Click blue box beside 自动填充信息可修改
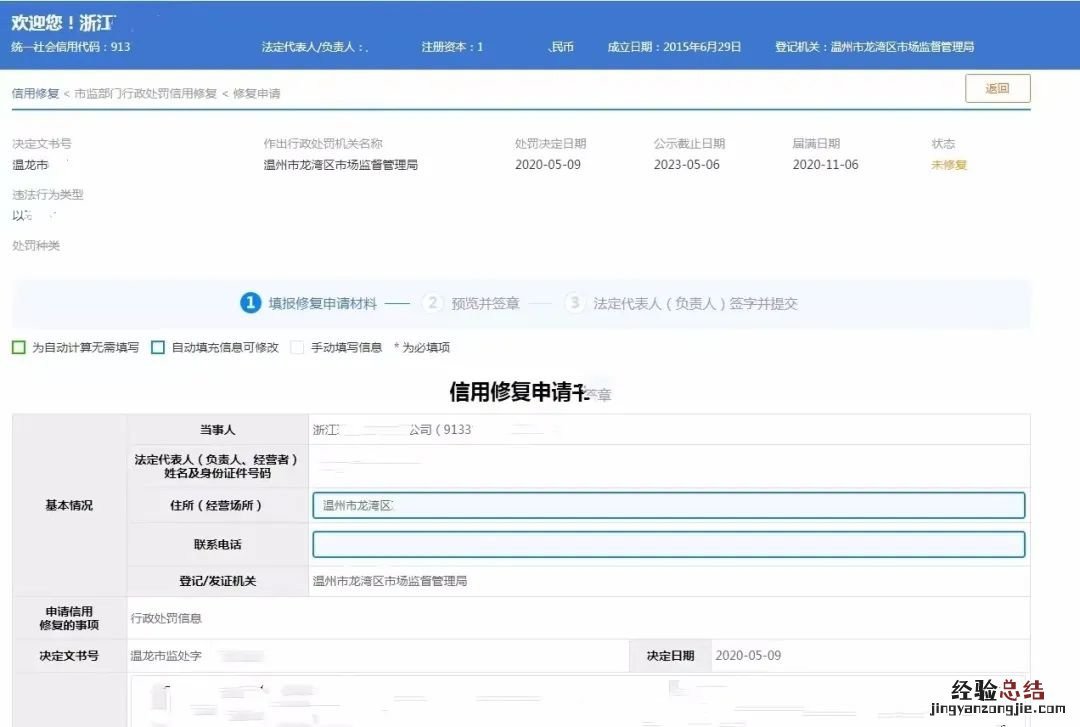The width and height of the screenshot is (1080, 727). (158, 348)
